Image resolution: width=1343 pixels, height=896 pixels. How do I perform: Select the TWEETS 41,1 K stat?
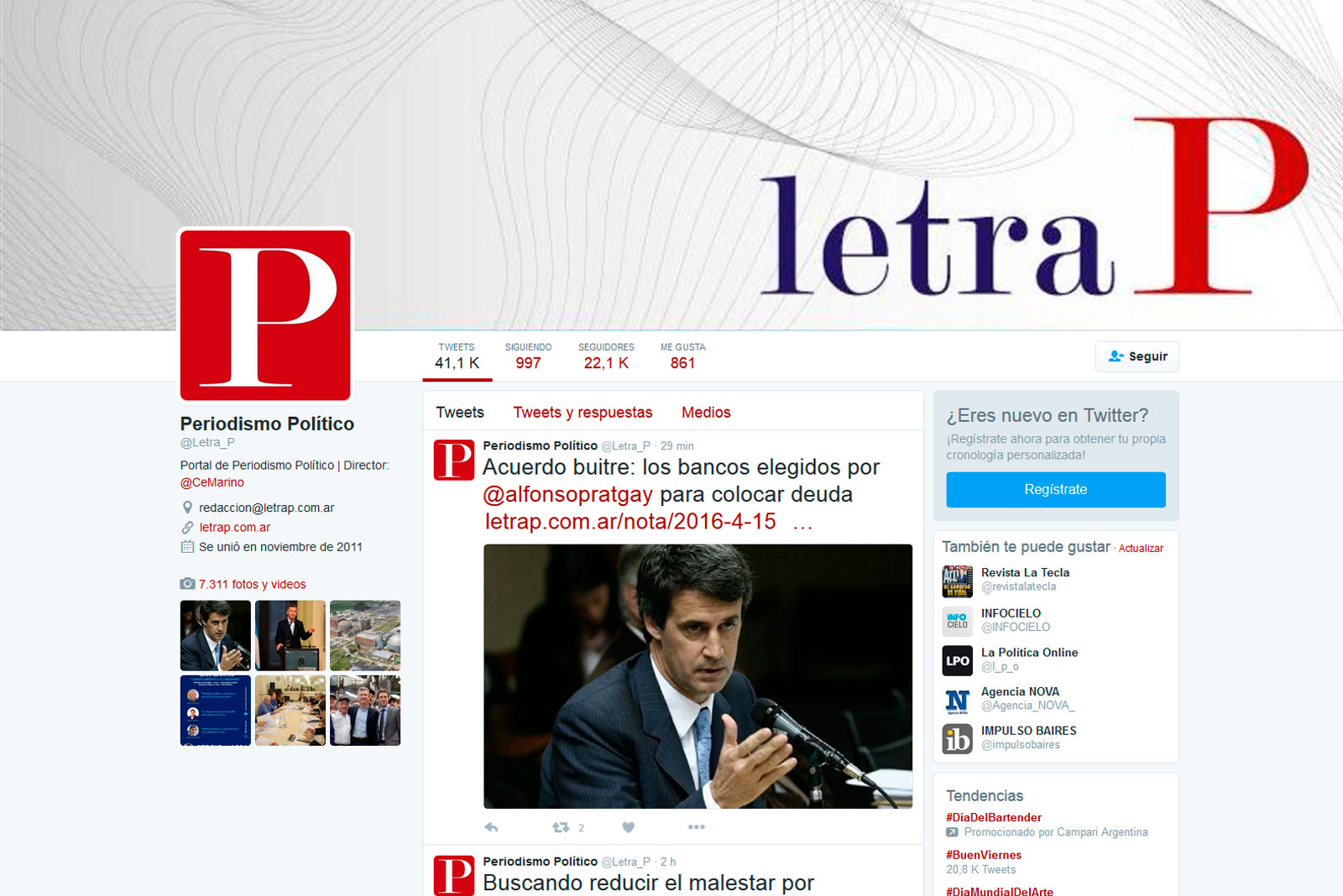[x=457, y=357]
